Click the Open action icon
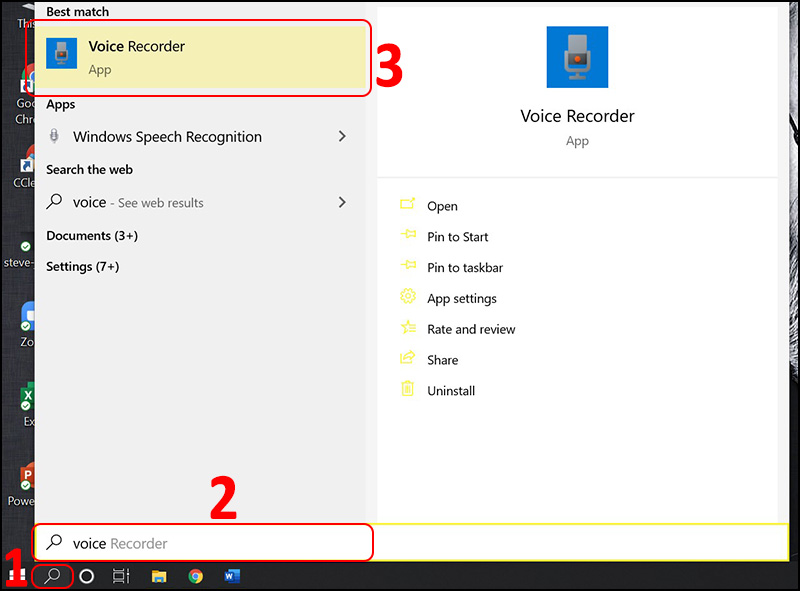The width and height of the screenshot is (800, 591). point(408,204)
